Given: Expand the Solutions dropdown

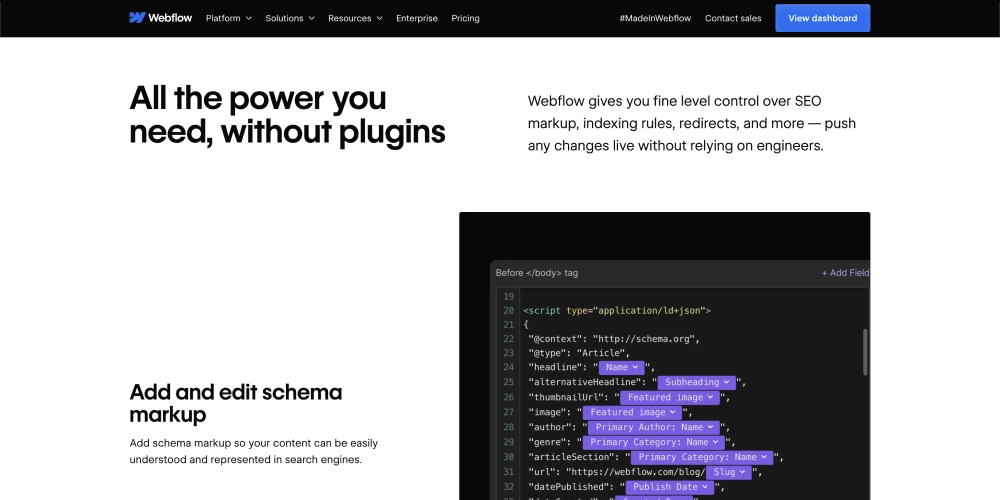Looking at the screenshot, I should coord(290,18).
